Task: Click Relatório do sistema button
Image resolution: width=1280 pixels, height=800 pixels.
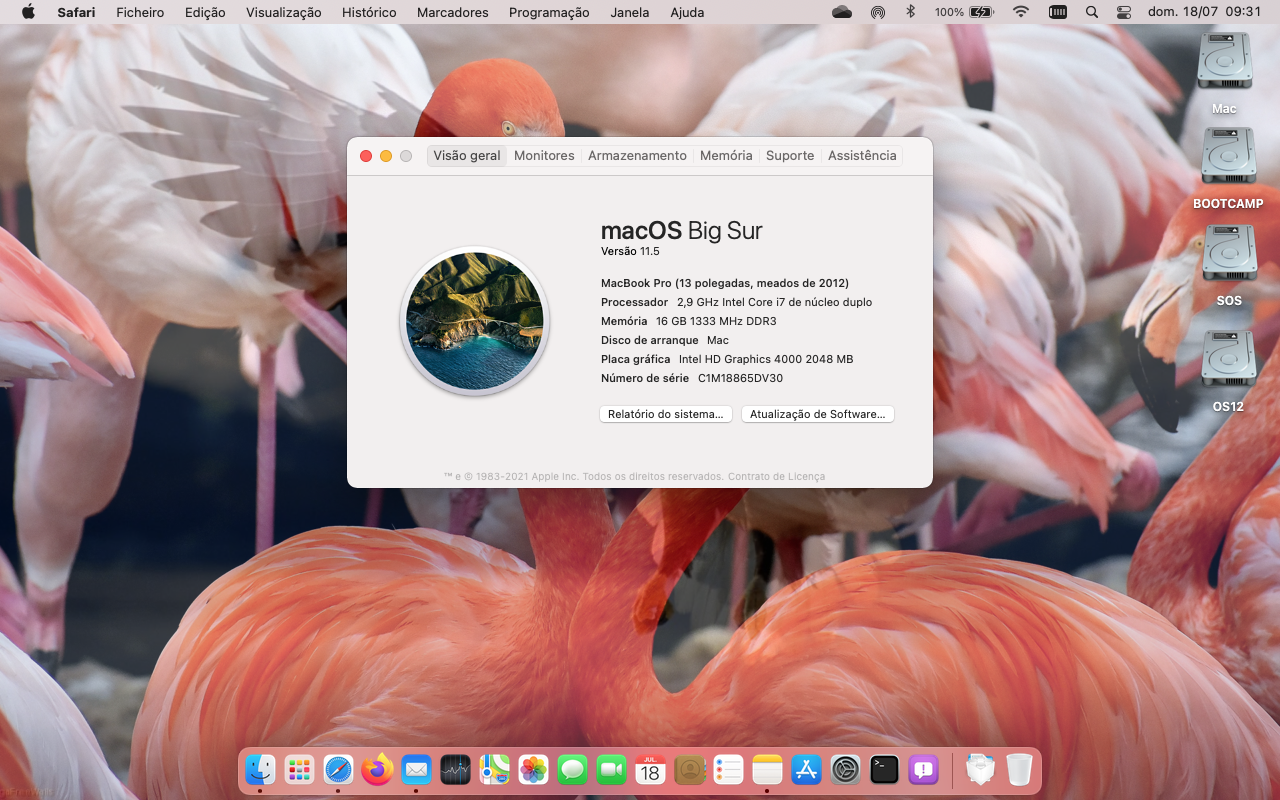Action: (666, 414)
